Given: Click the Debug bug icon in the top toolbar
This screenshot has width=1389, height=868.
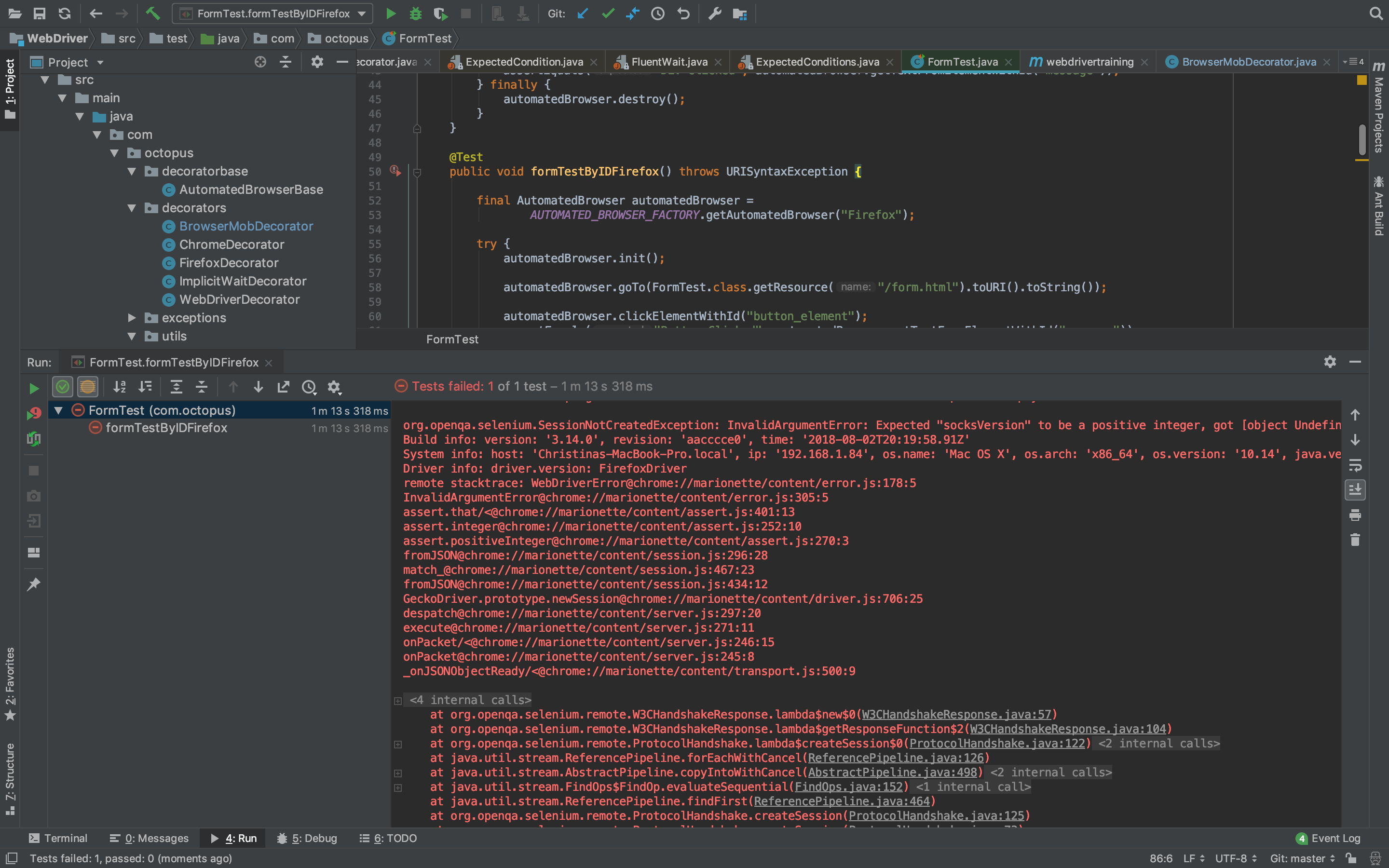Looking at the screenshot, I should pyautogui.click(x=415, y=13).
